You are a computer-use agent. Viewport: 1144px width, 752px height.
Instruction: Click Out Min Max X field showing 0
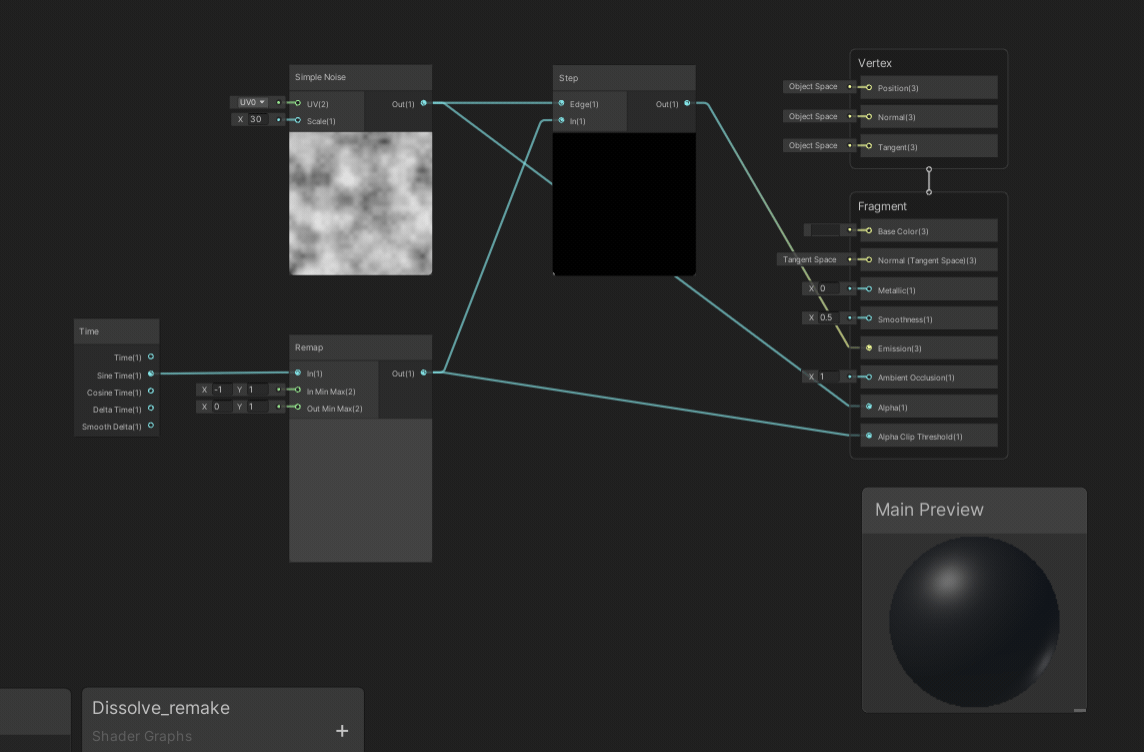pos(221,406)
